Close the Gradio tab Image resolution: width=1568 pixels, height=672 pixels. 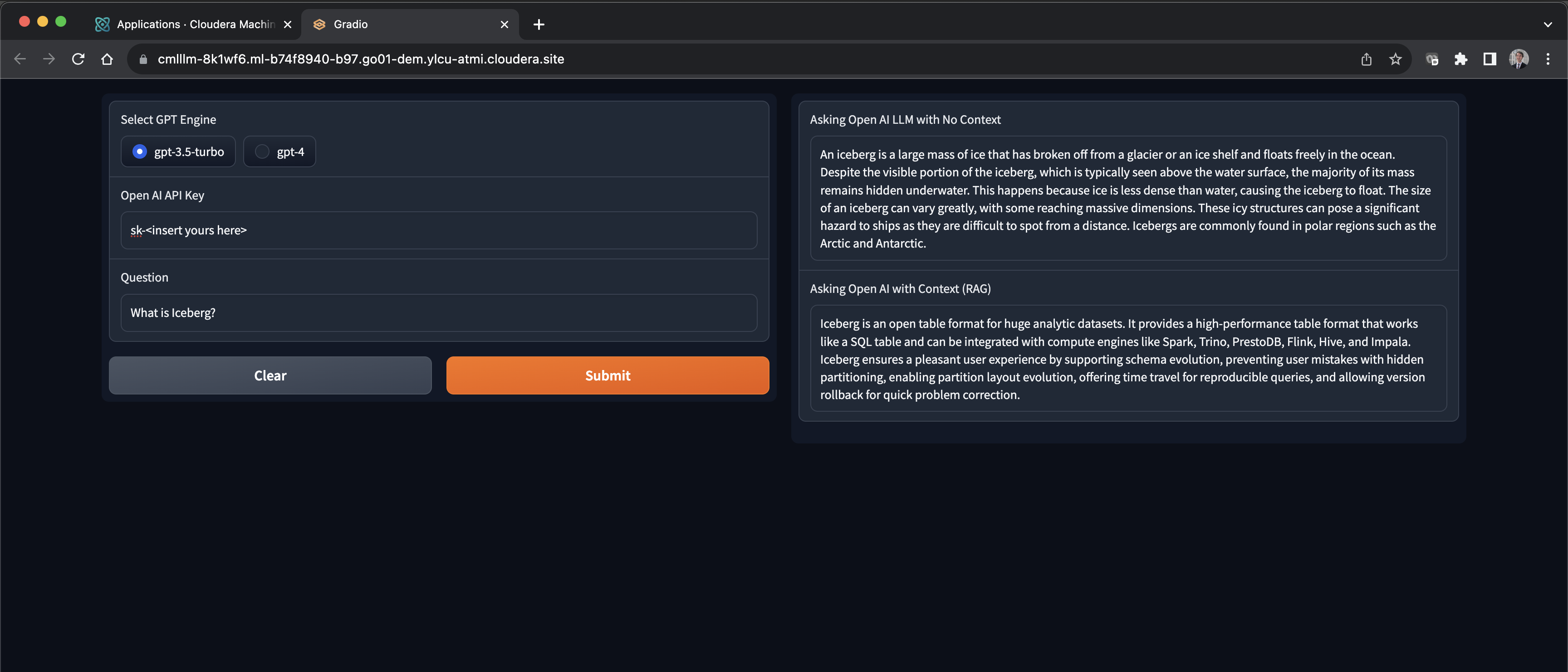(504, 24)
